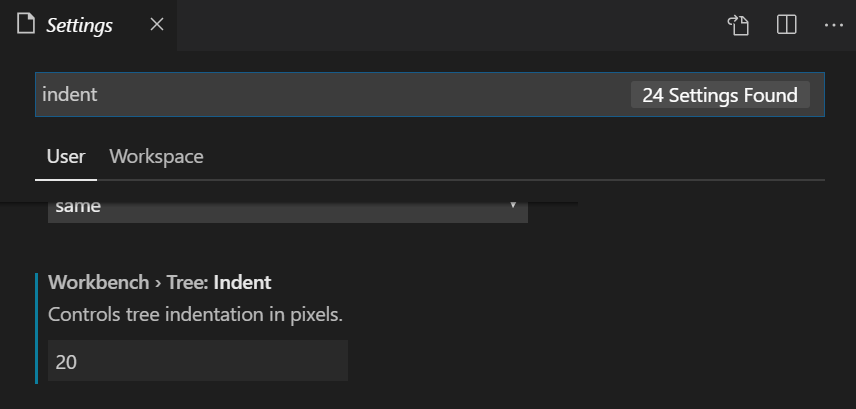Switch to the User settings tab
Viewport: 856px width, 409px height.
[66, 157]
